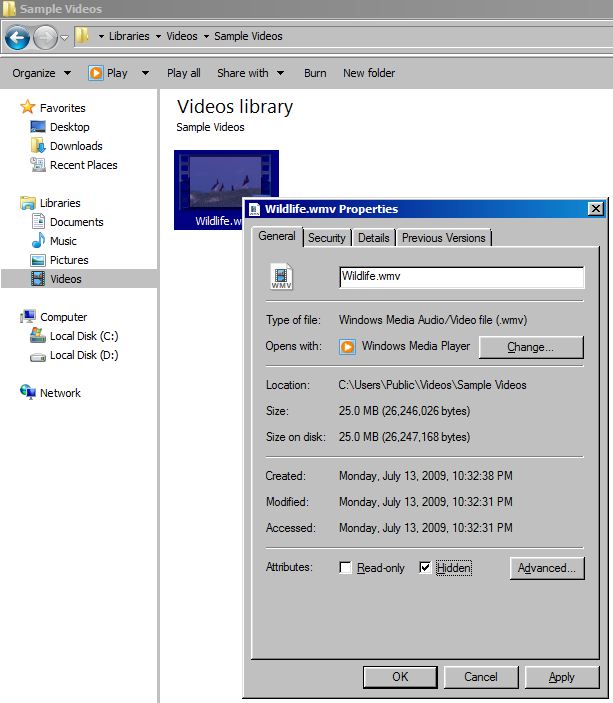Click the Videos filmstrip icon in sidebar
This screenshot has height=703, width=613.
tap(38, 278)
